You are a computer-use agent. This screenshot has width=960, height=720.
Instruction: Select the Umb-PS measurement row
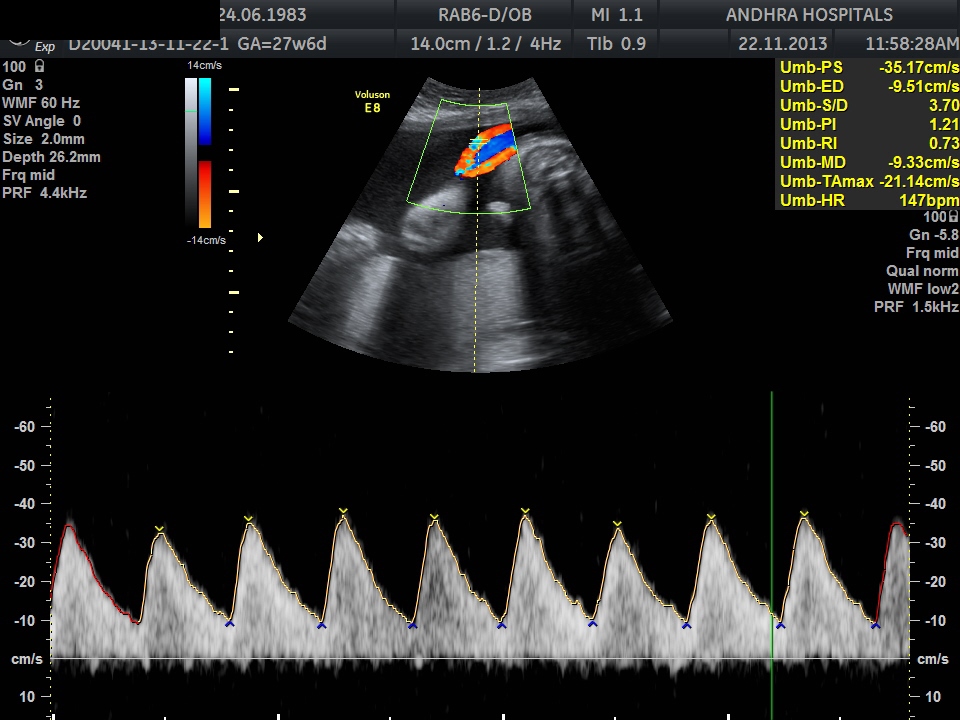[868, 68]
